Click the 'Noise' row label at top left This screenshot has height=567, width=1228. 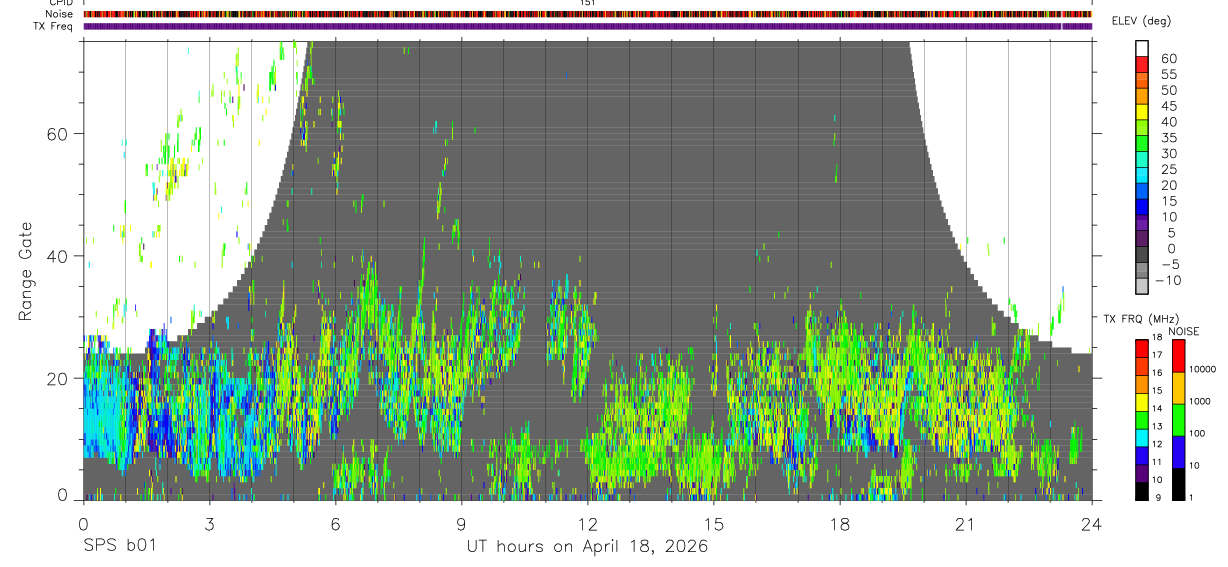(x=59, y=14)
